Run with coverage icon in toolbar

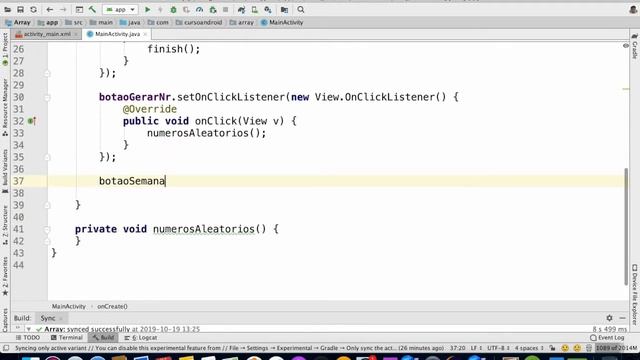186,9
